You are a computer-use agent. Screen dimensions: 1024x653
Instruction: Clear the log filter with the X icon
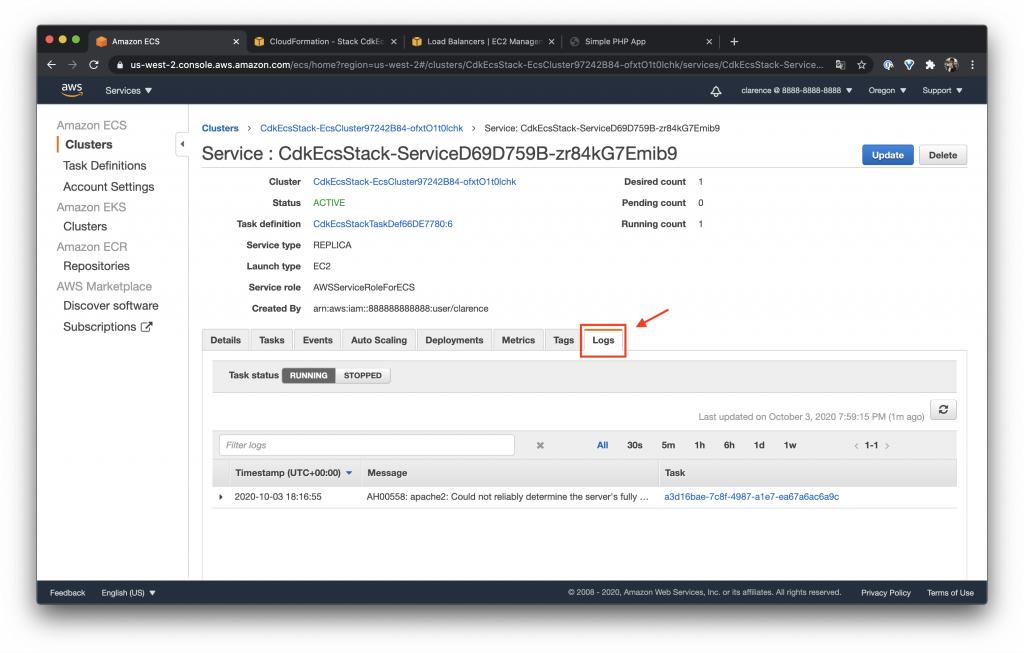(540, 445)
